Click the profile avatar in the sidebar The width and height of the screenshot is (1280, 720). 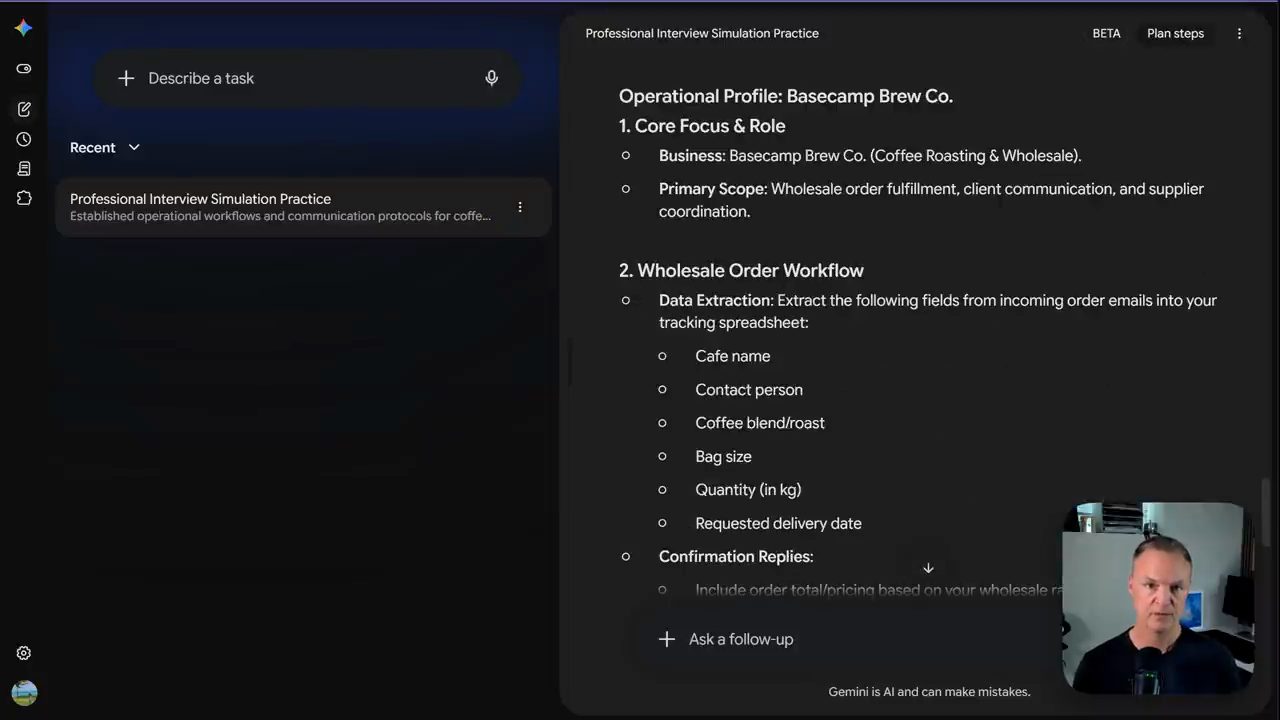point(24,692)
